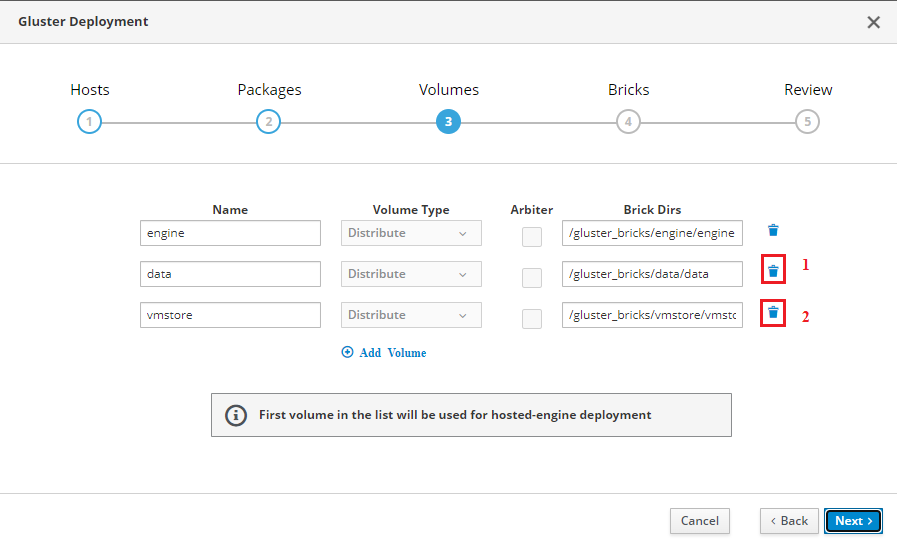Click the Cancel button

tap(700, 521)
